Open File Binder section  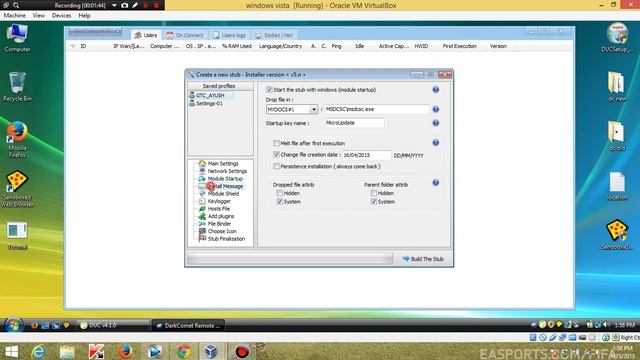(220, 224)
